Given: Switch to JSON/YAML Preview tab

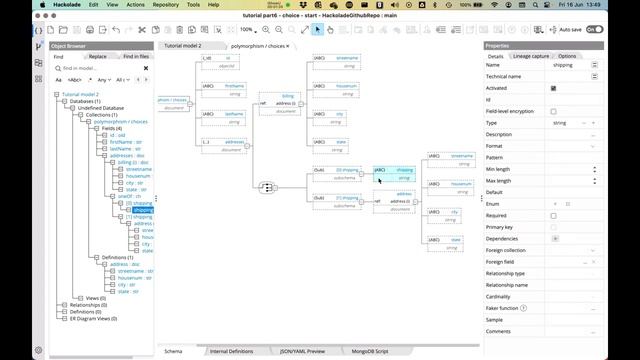Looking at the screenshot, I should pyautogui.click(x=302, y=351).
